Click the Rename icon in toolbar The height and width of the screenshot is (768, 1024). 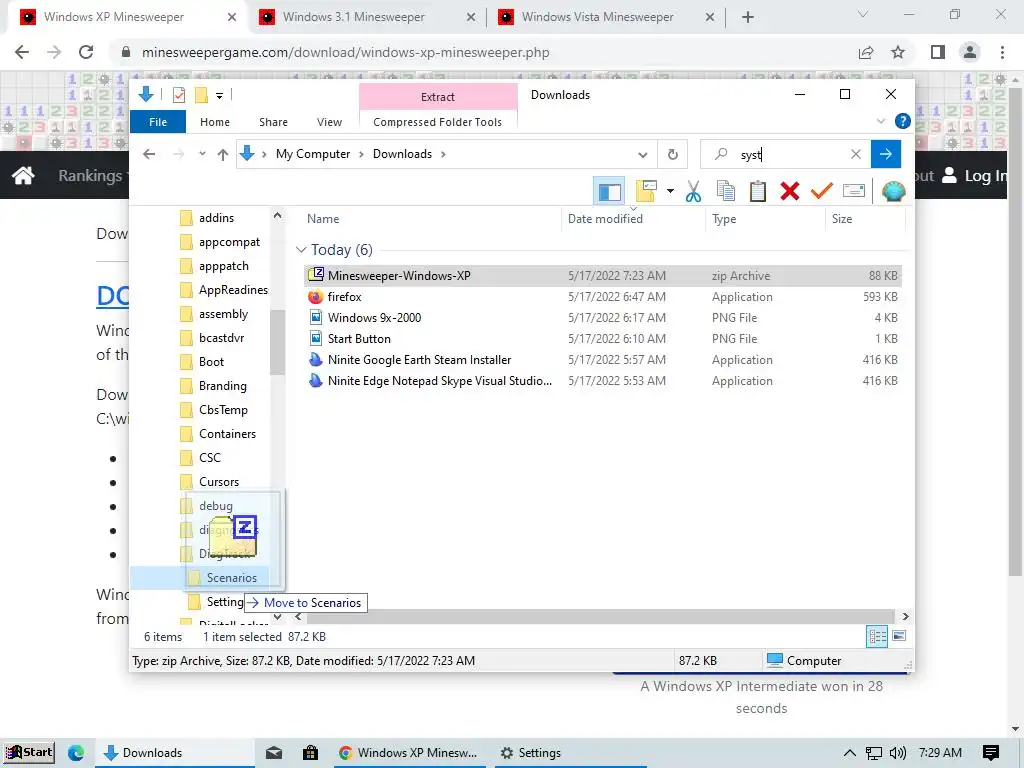click(854, 191)
